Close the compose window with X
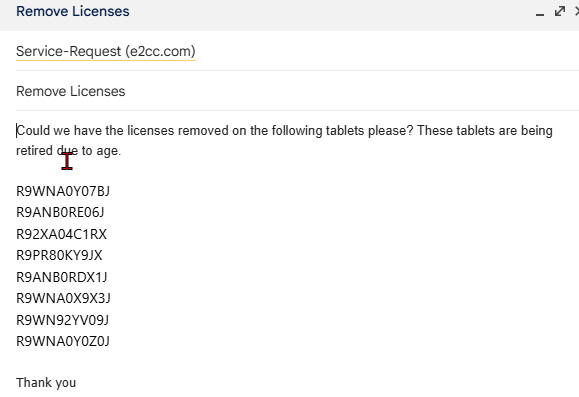579x397 pixels. tap(577, 11)
